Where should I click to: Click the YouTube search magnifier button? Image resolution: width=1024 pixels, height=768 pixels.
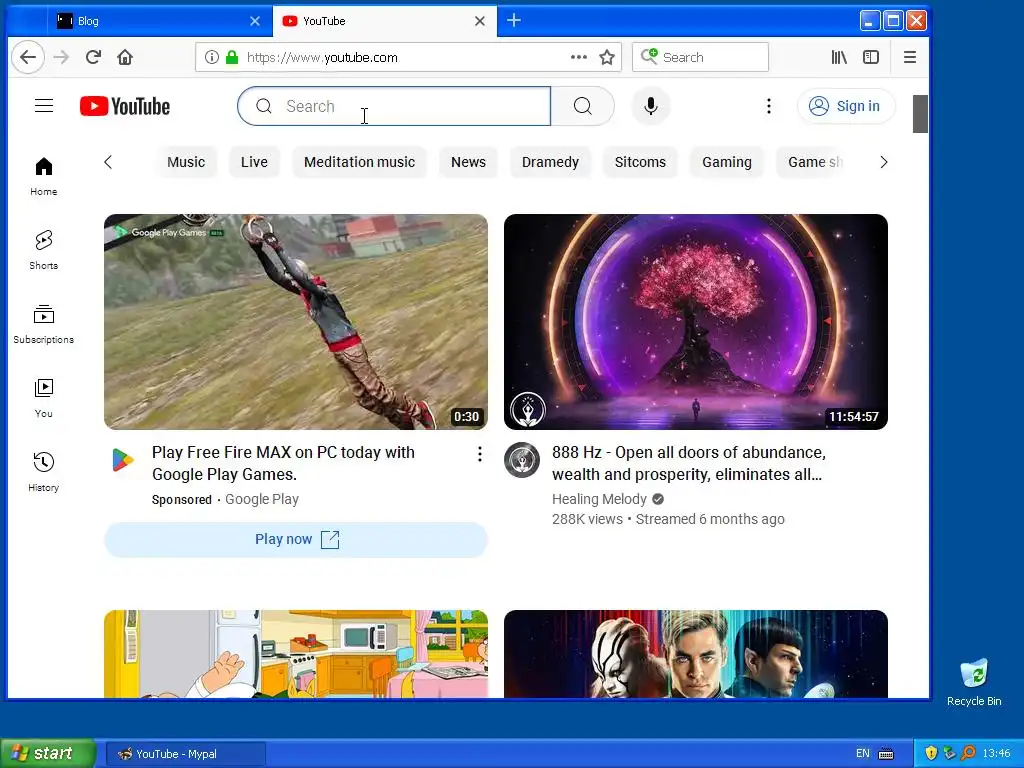(583, 106)
